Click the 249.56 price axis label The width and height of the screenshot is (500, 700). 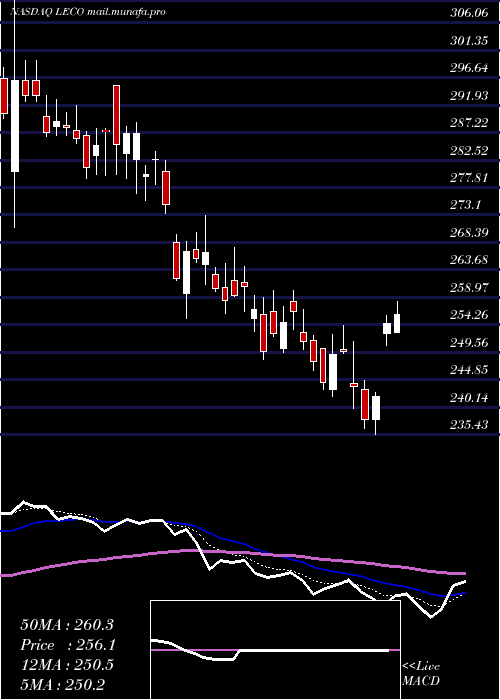pos(469,342)
